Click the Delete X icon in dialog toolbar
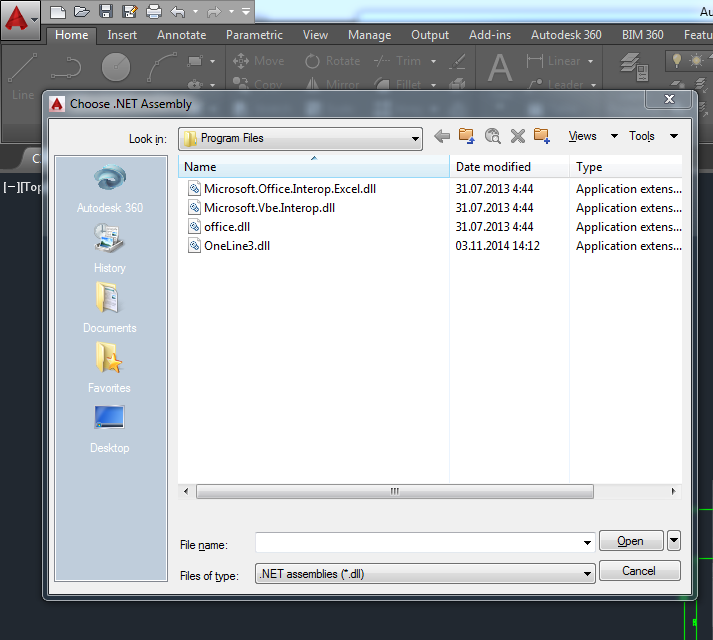713x640 pixels. pyautogui.click(x=517, y=136)
